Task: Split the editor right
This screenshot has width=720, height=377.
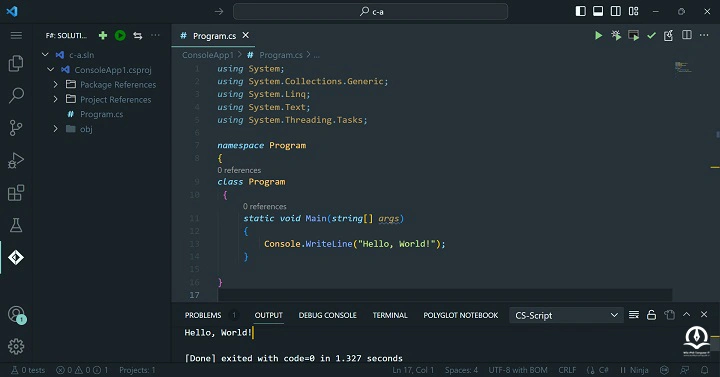Action: click(x=687, y=35)
